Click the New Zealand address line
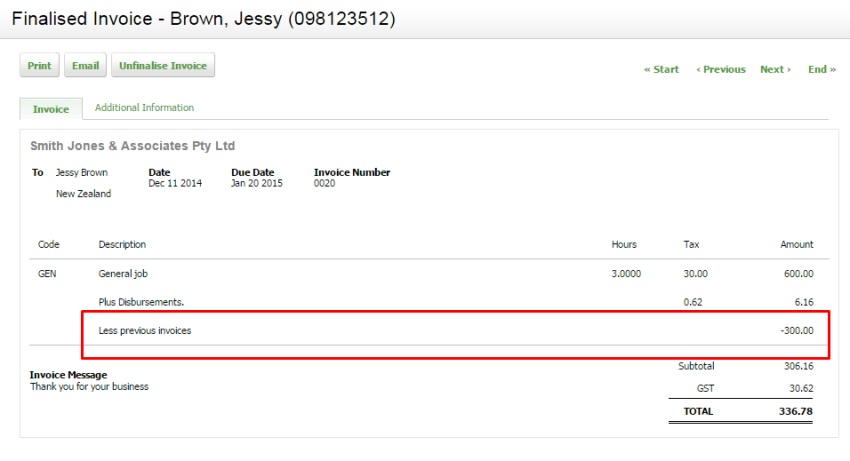This screenshot has width=850, height=461. point(83,194)
